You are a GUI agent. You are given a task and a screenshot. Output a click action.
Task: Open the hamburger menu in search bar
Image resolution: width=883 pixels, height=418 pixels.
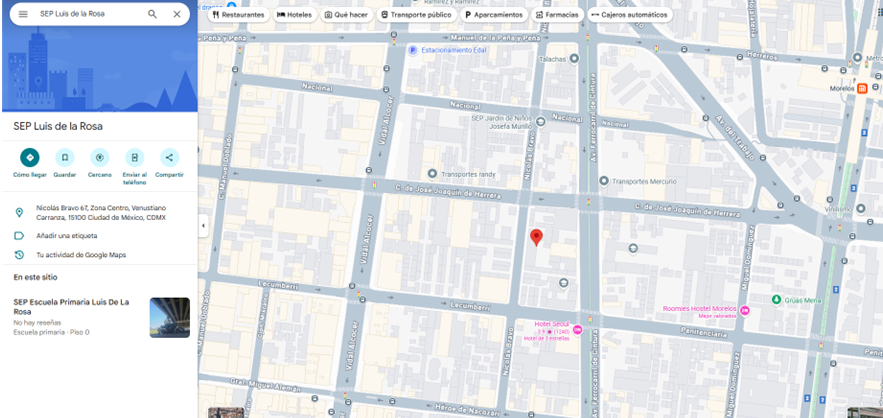22,14
